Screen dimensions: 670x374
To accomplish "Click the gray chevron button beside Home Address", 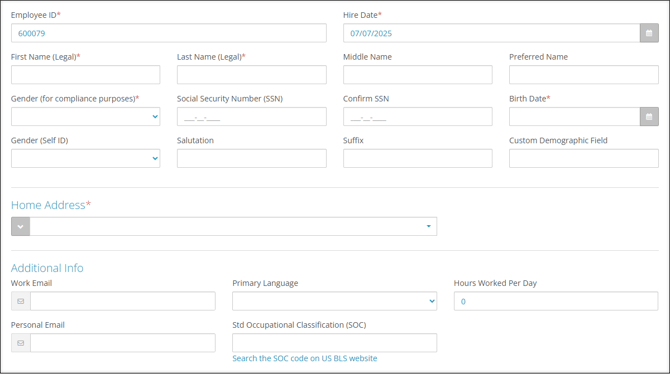I will pos(21,227).
